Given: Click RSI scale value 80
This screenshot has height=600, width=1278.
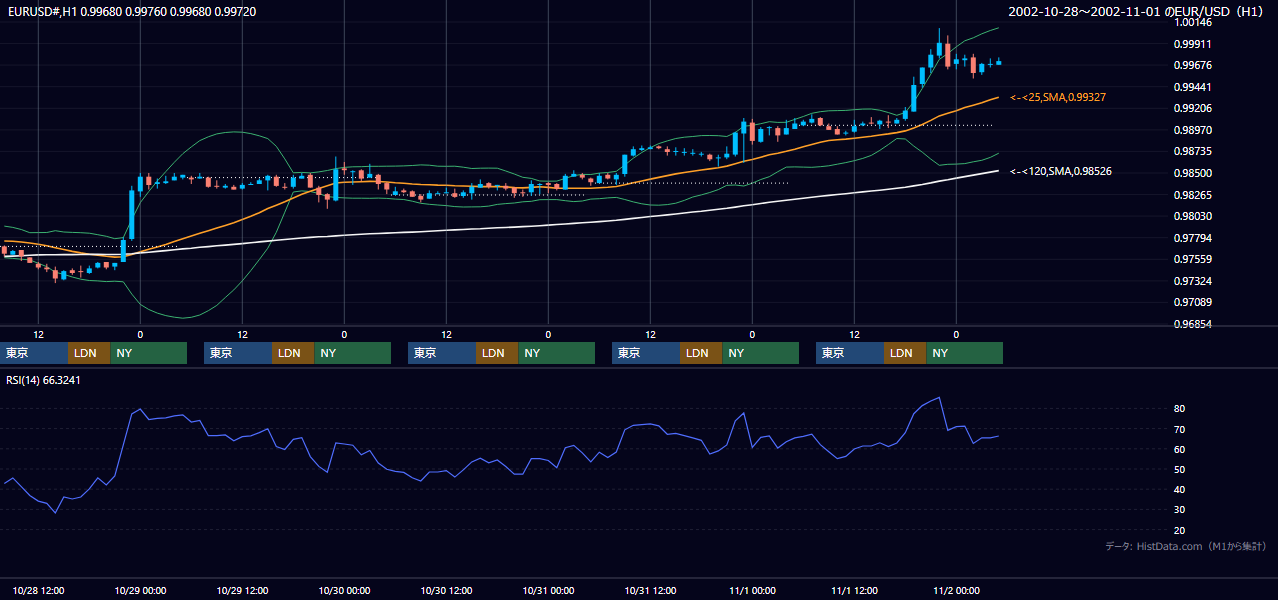Looking at the screenshot, I should (1180, 409).
